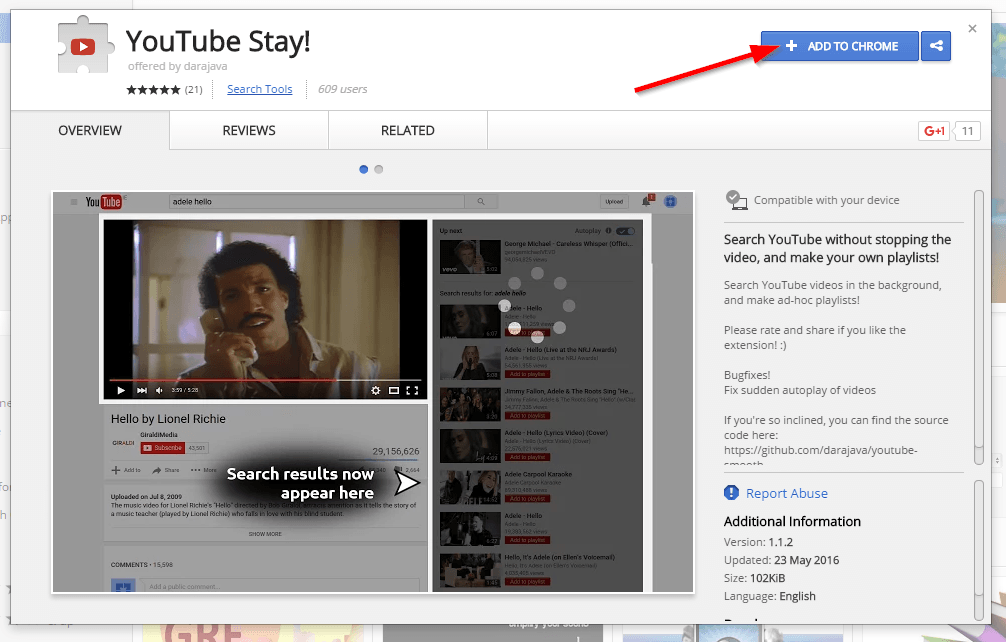Click the Report Abuse exclamation icon
The height and width of the screenshot is (642, 1006).
[x=731, y=493]
